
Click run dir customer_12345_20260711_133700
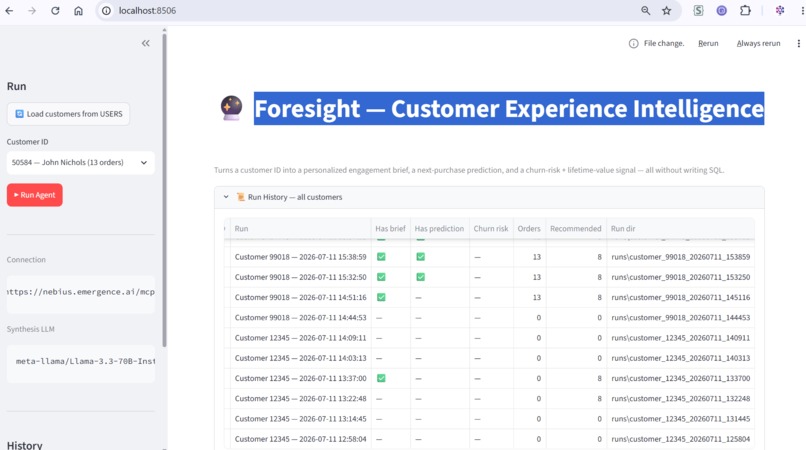click(681, 379)
